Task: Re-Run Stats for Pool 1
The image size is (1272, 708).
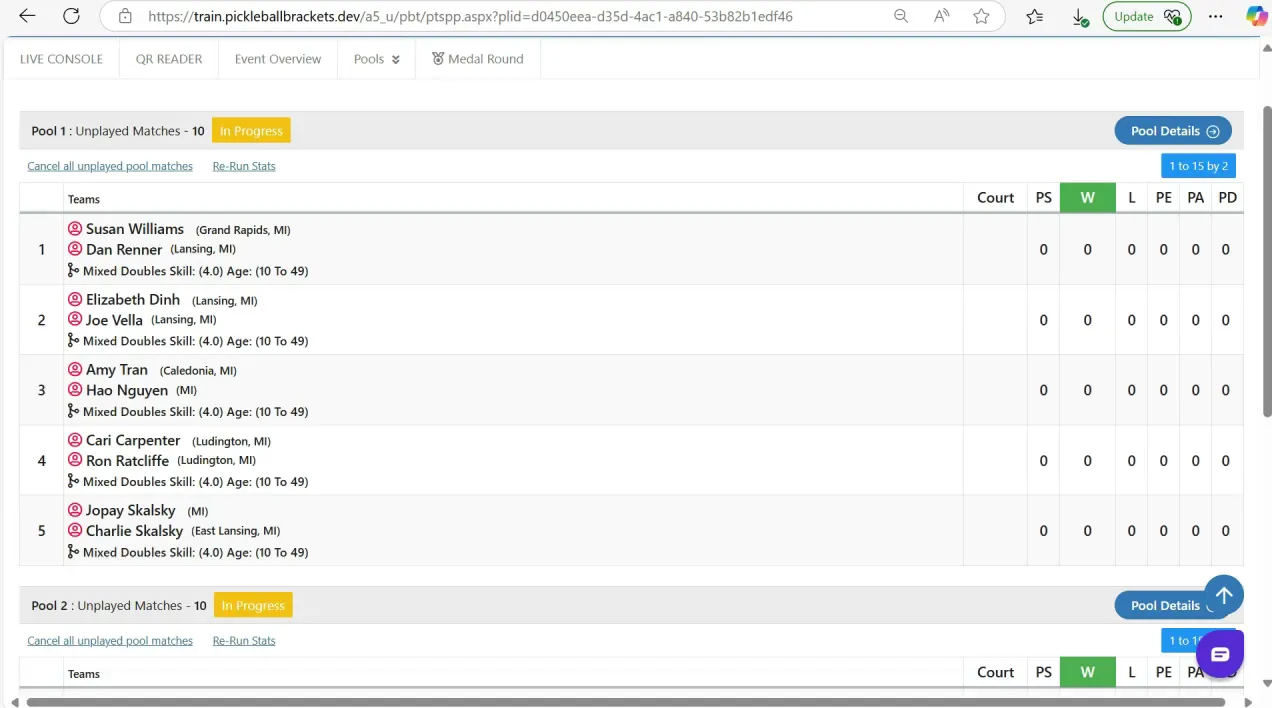Action: (244, 166)
